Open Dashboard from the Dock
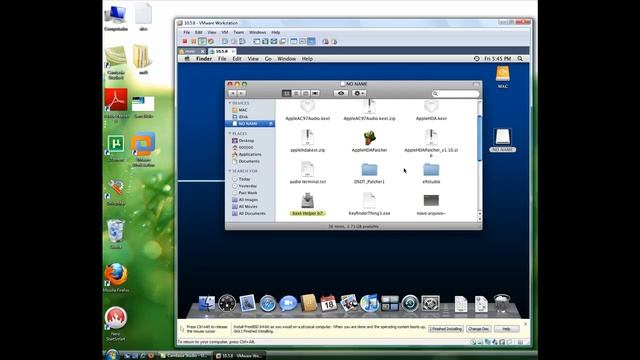Screen dimensions: 640x360 [x=227, y=304]
